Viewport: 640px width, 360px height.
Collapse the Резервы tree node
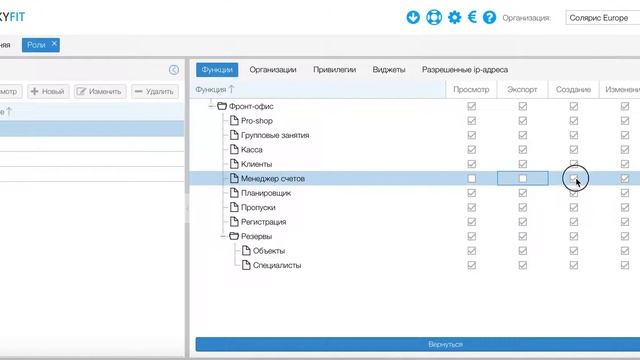223,236
